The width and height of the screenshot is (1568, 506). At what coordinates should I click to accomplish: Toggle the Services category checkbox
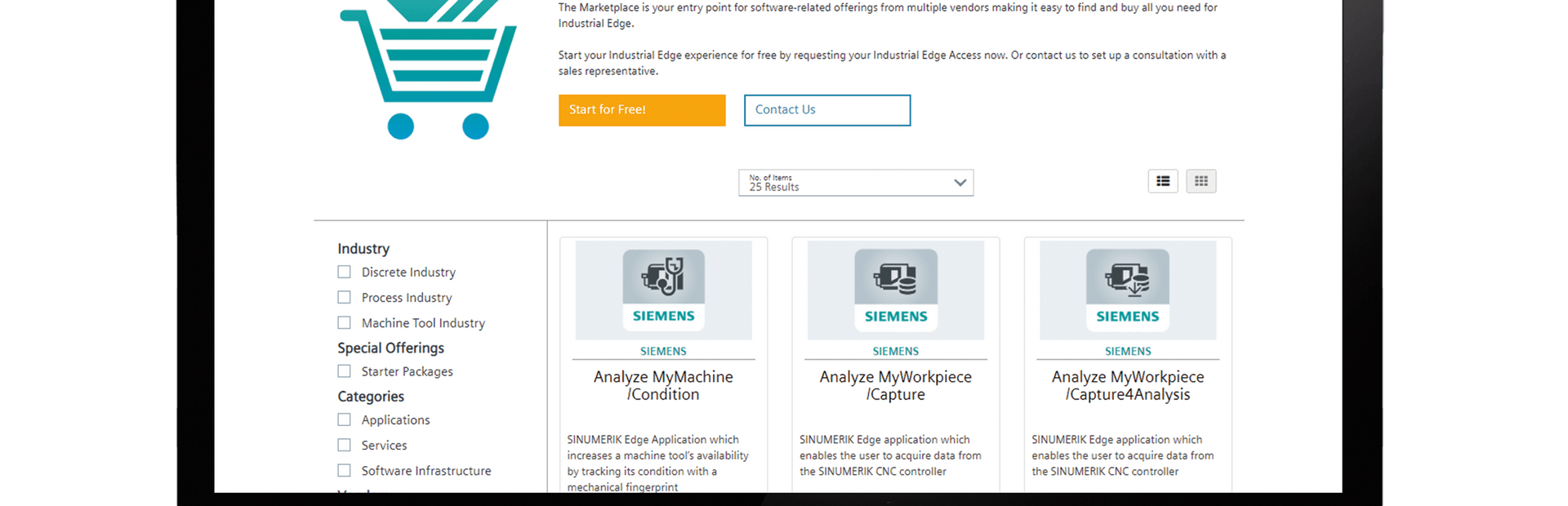click(x=345, y=445)
